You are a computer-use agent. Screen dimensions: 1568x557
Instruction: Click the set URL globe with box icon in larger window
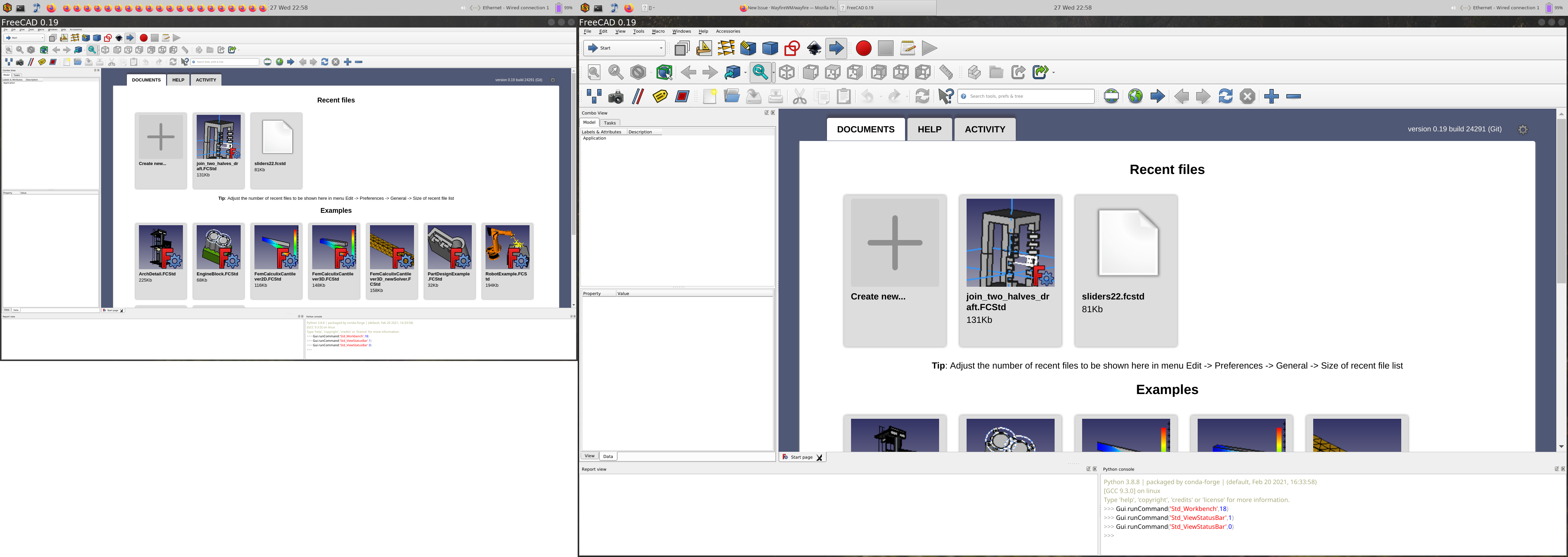[x=1111, y=96]
